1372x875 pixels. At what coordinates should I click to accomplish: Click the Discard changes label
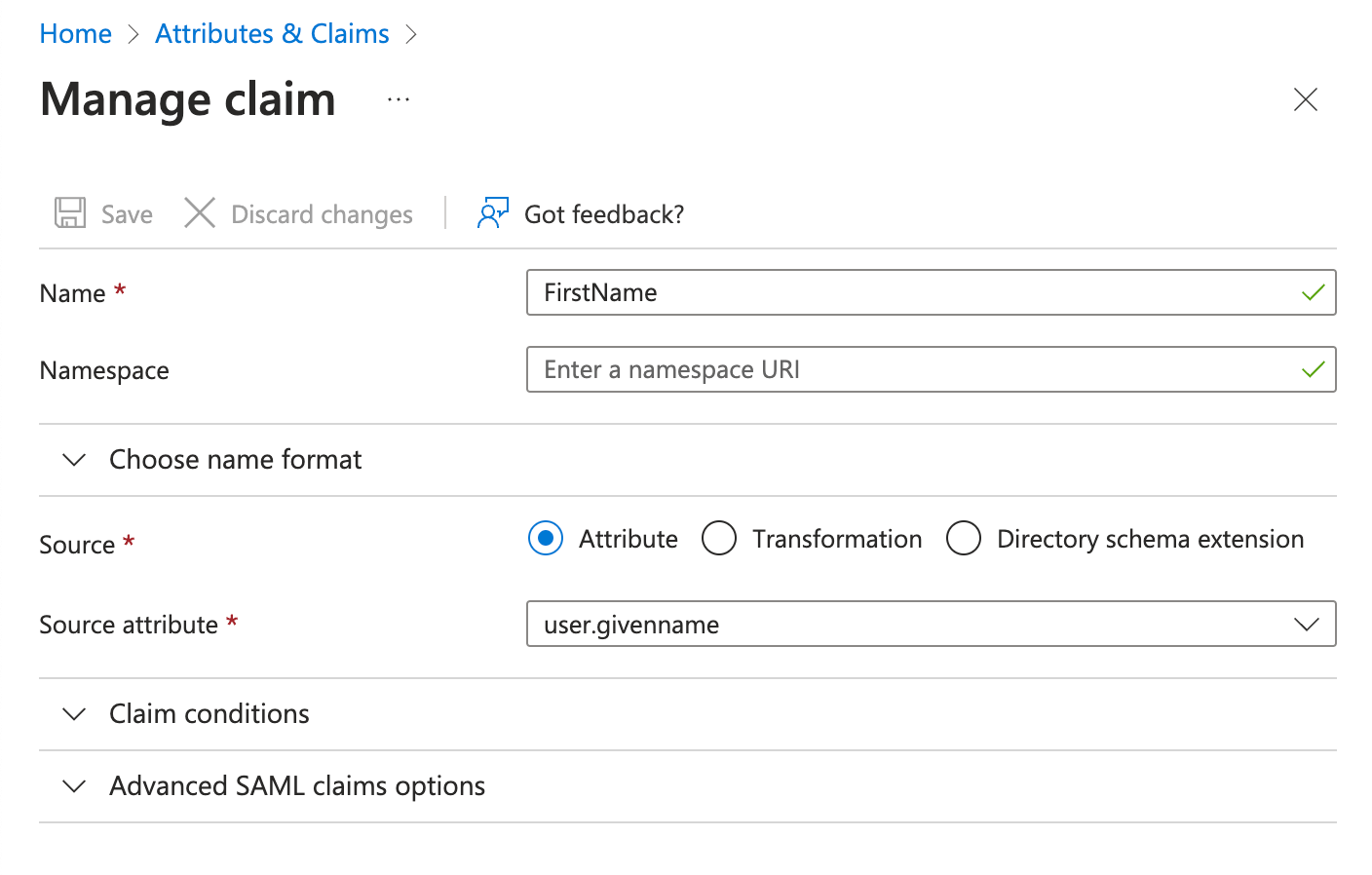(x=322, y=214)
